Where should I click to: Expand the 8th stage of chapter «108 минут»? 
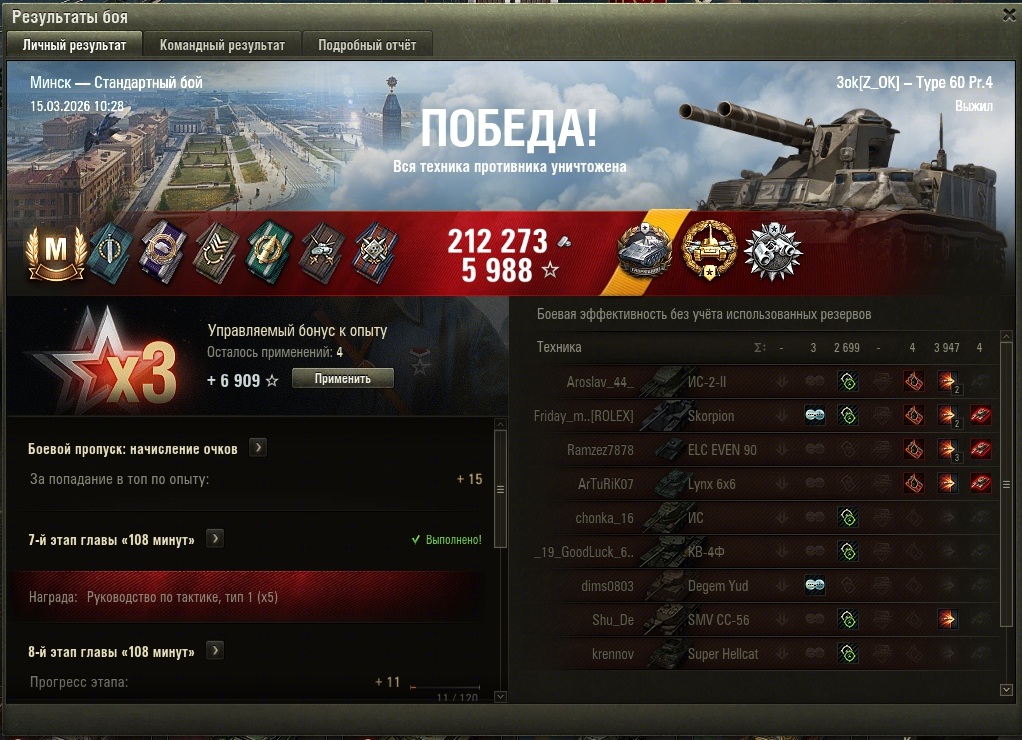pyautogui.click(x=215, y=650)
